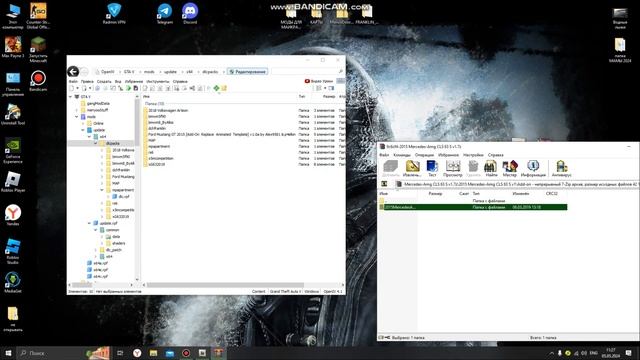Click the Roblox Studio desktop icon

point(13,251)
